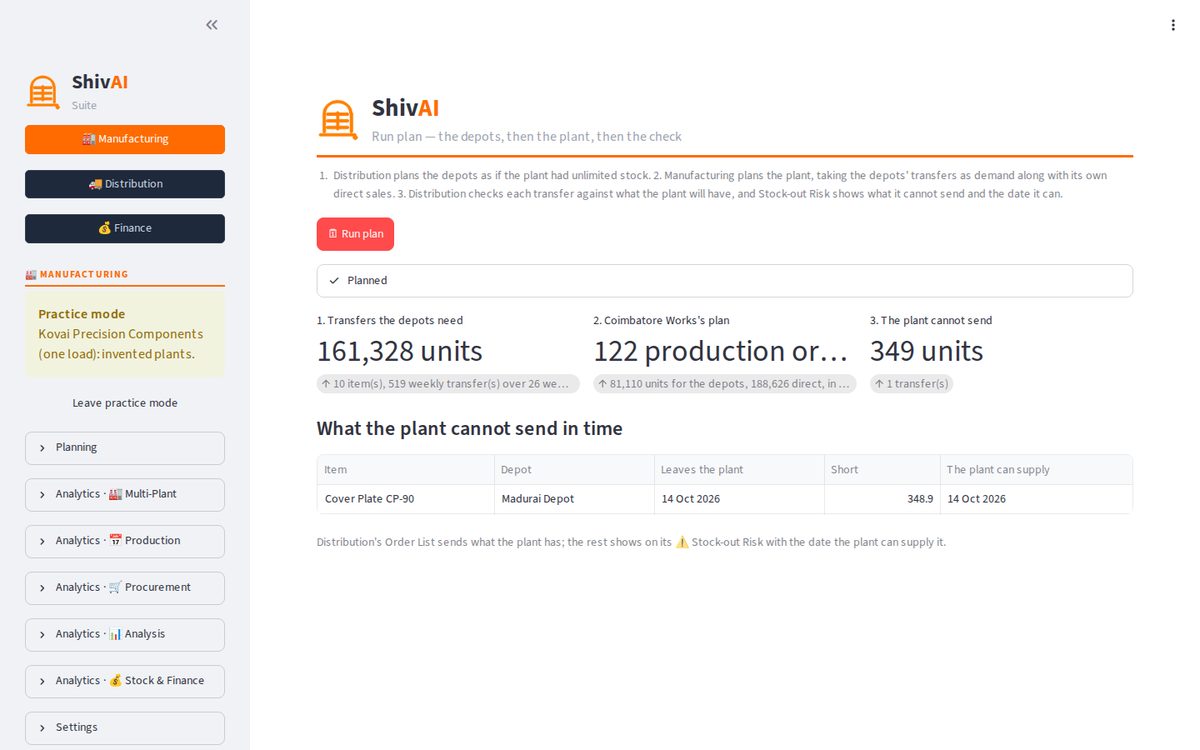The image size is (1200, 750).
Task: Expand the Settings section
Action: 125,728
